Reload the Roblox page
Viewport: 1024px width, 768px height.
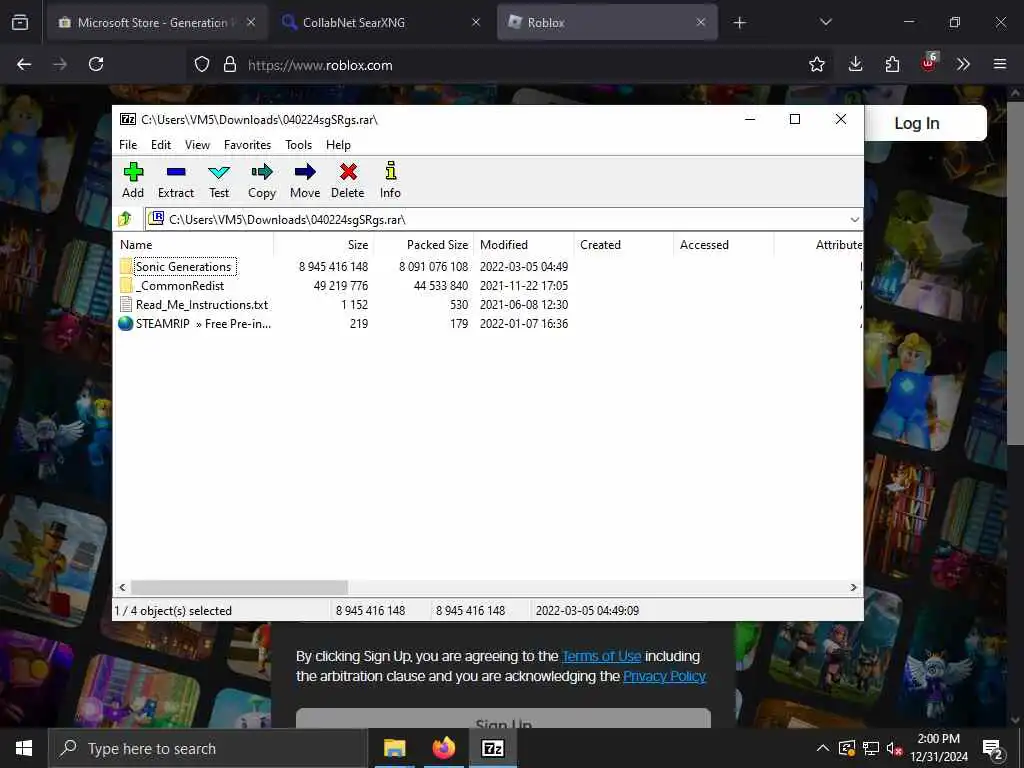click(x=96, y=64)
